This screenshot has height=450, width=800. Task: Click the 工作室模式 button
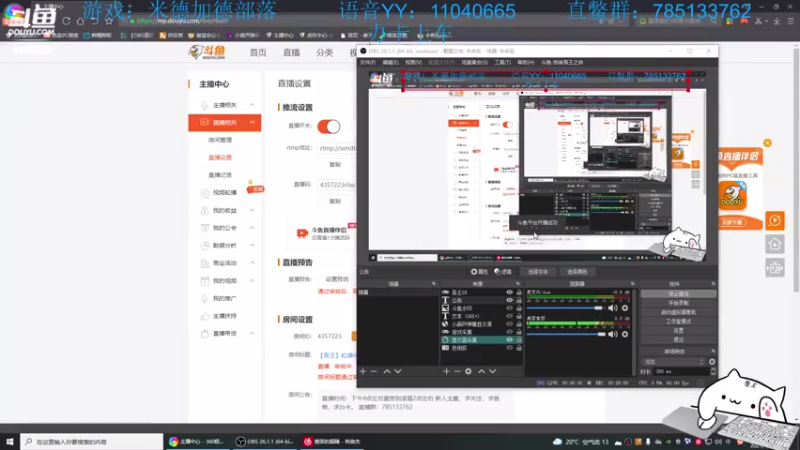pyautogui.click(x=678, y=321)
